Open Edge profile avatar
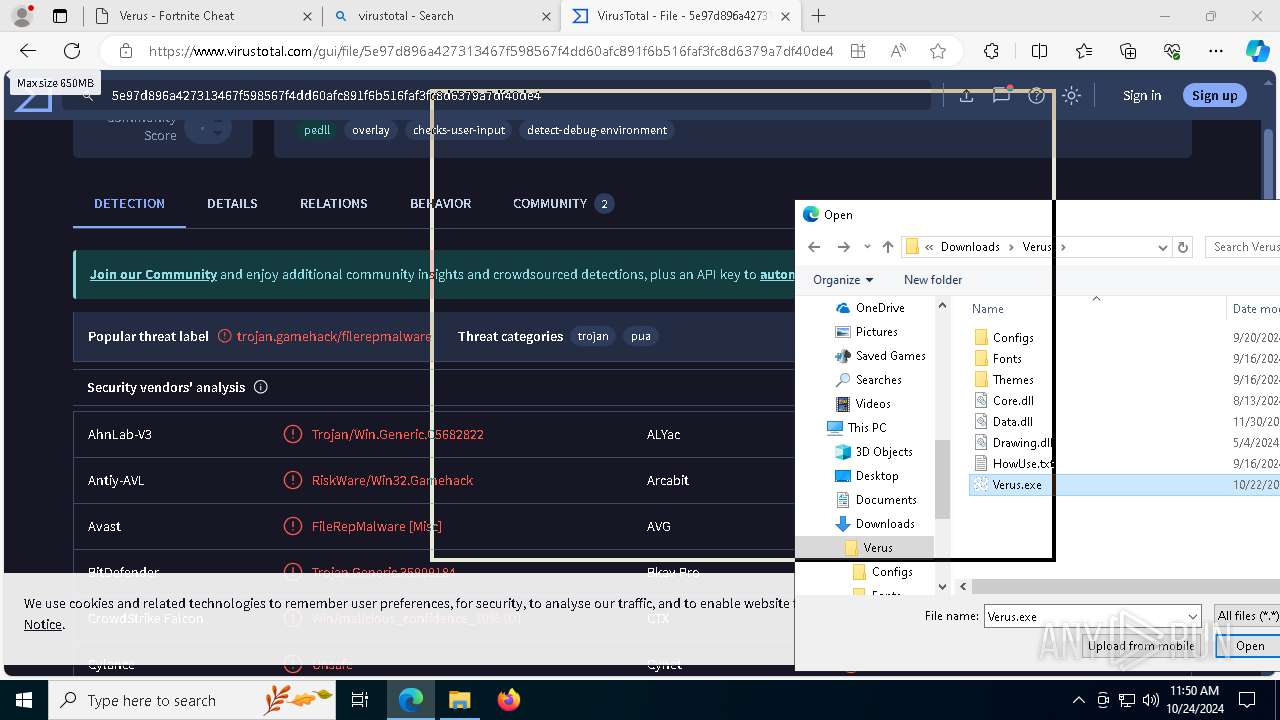The height and width of the screenshot is (720, 1280). point(22,16)
